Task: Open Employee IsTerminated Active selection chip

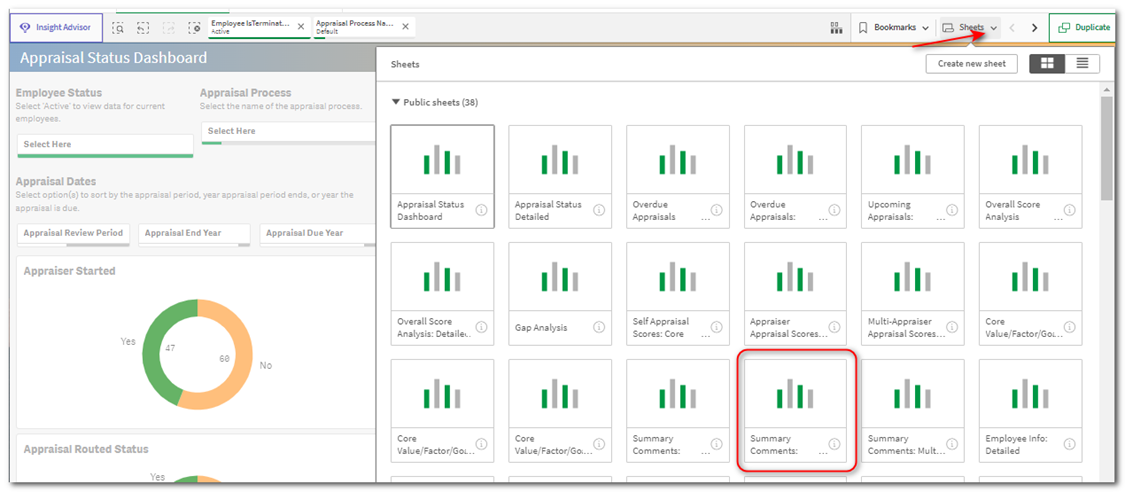Action: [250, 27]
